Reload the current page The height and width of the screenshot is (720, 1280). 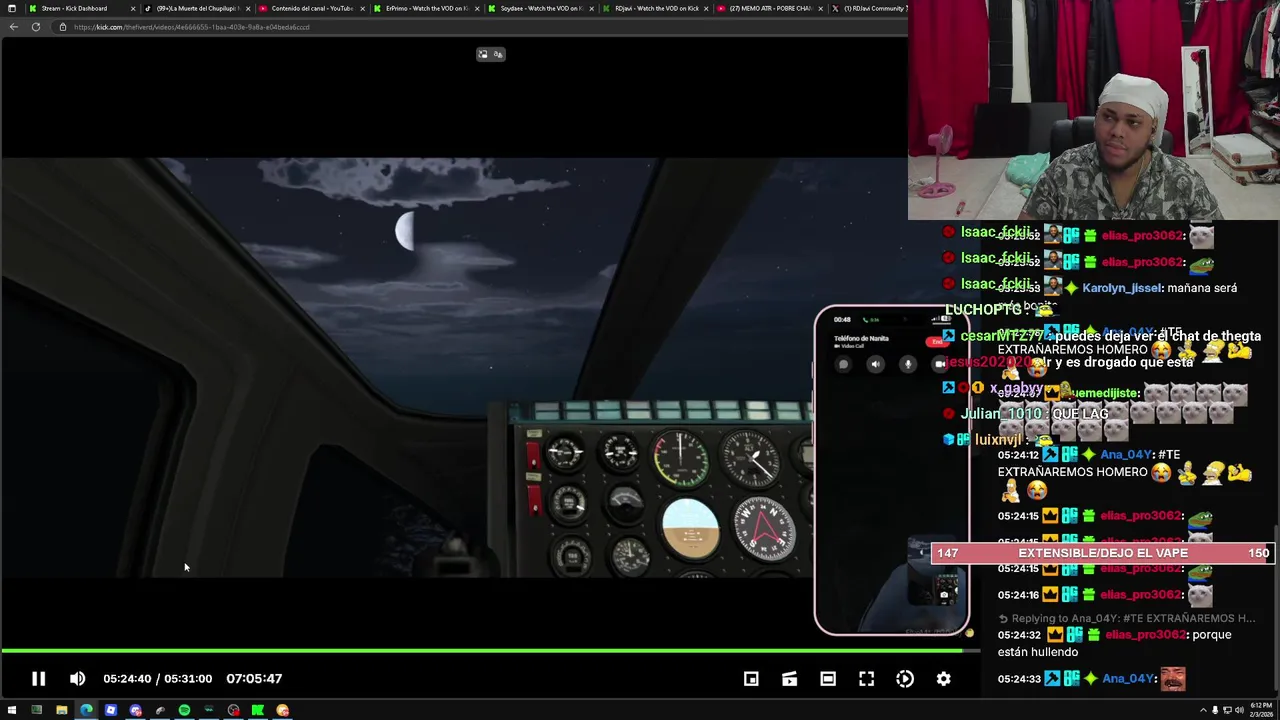(36, 27)
